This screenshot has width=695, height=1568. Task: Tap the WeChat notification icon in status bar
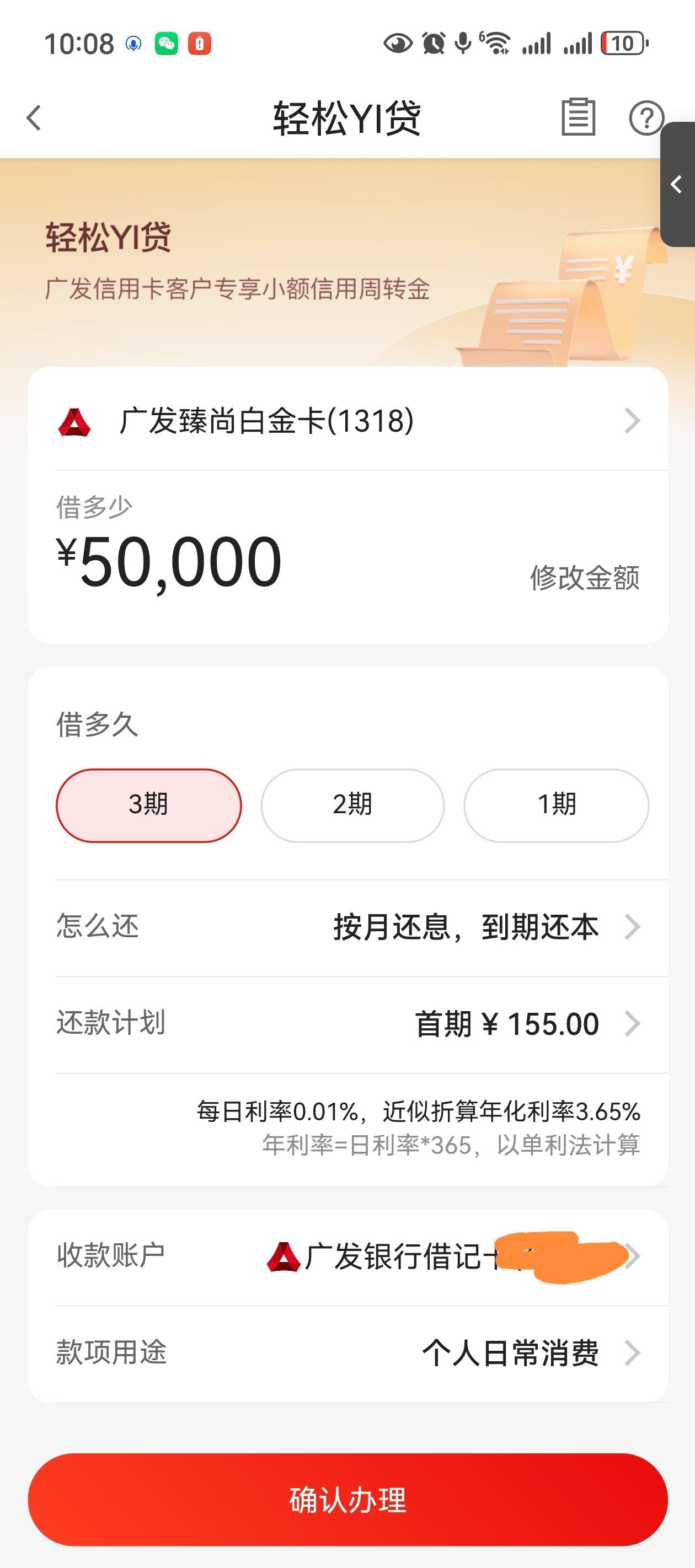[166, 44]
